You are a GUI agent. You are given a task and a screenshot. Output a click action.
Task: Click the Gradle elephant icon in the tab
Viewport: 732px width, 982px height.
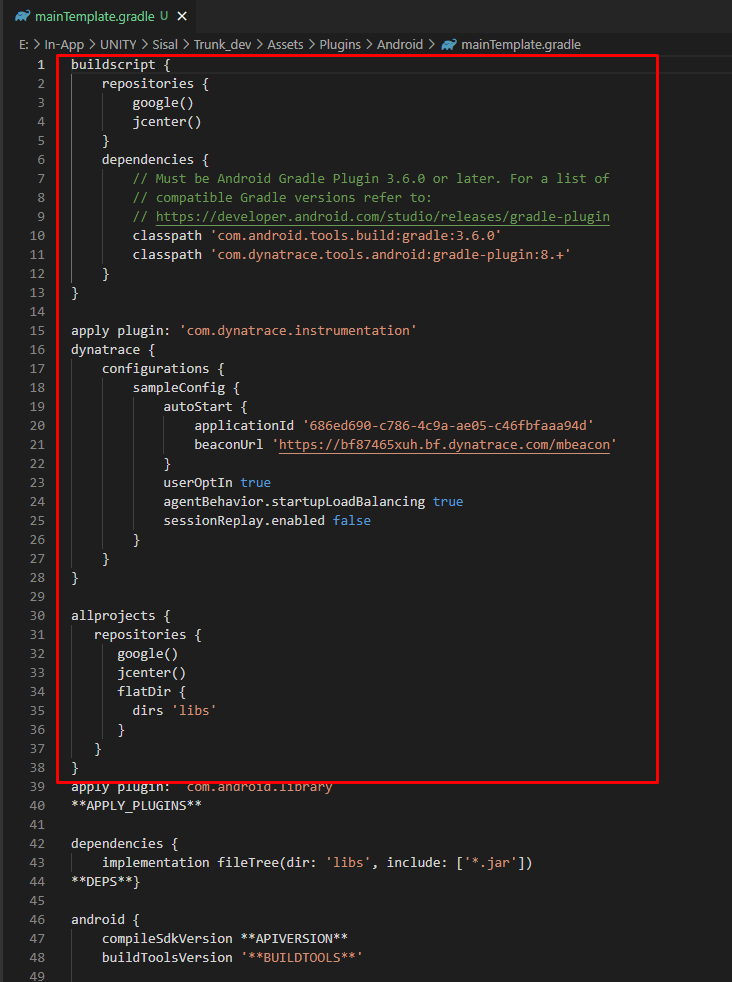[21, 17]
